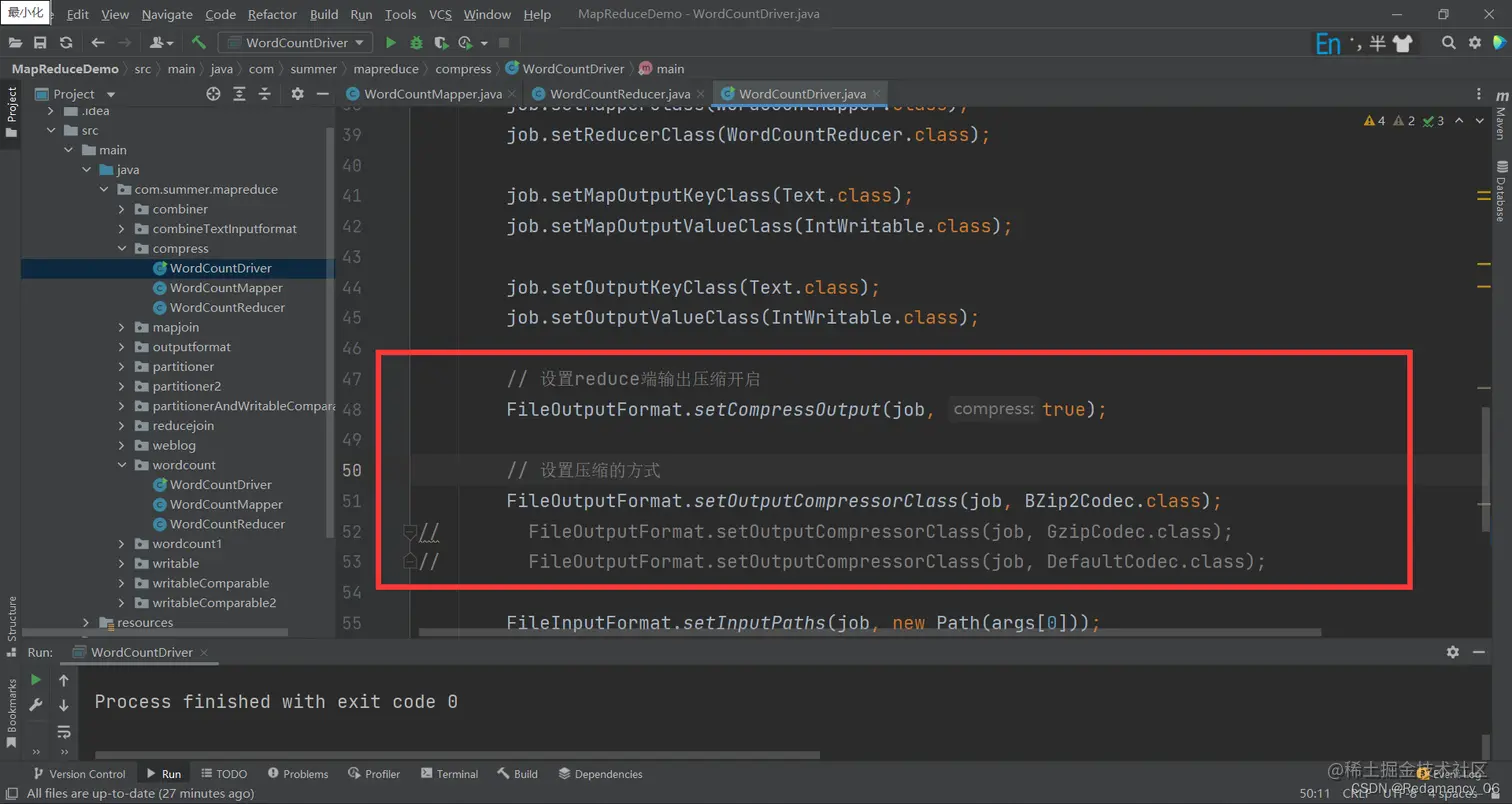This screenshot has height=804, width=1512.
Task: Click the mapreduce breadcrumb in navigation bar
Action: [x=386, y=69]
